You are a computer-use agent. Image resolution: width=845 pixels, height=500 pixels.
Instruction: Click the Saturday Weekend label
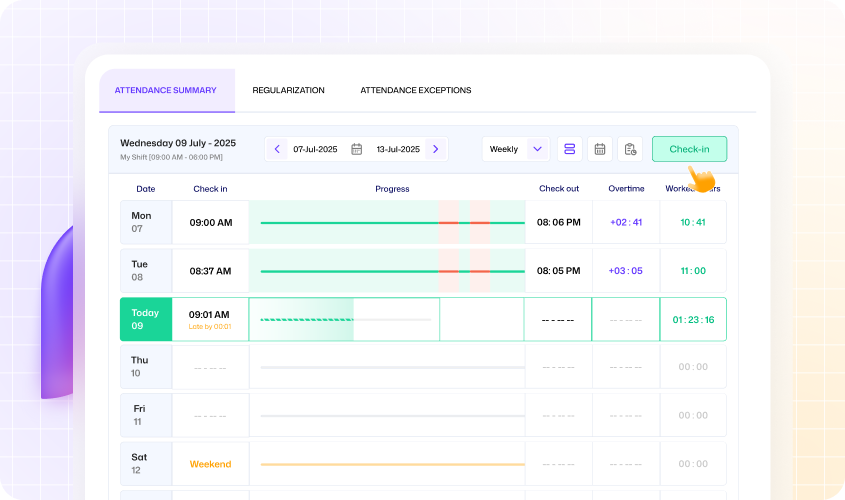coord(211,464)
